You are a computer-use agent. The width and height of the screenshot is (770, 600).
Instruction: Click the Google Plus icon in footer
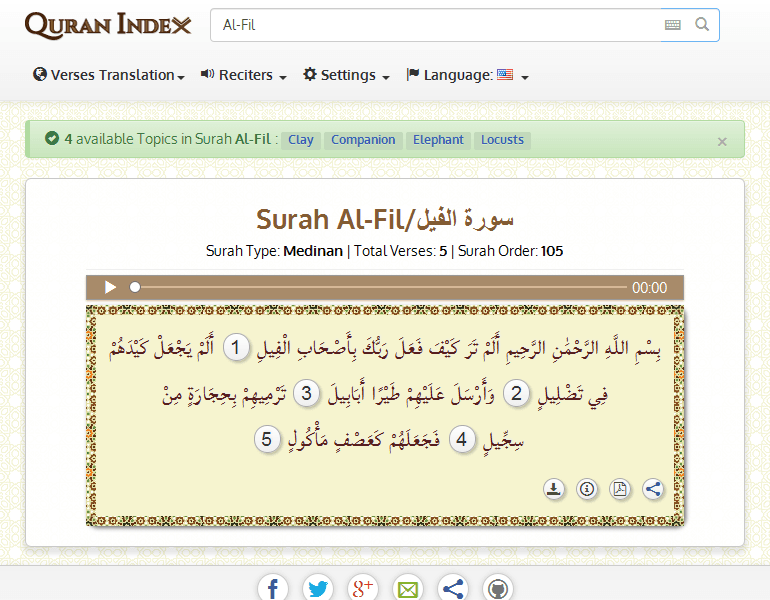pyautogui.click(x=362, y=588)
